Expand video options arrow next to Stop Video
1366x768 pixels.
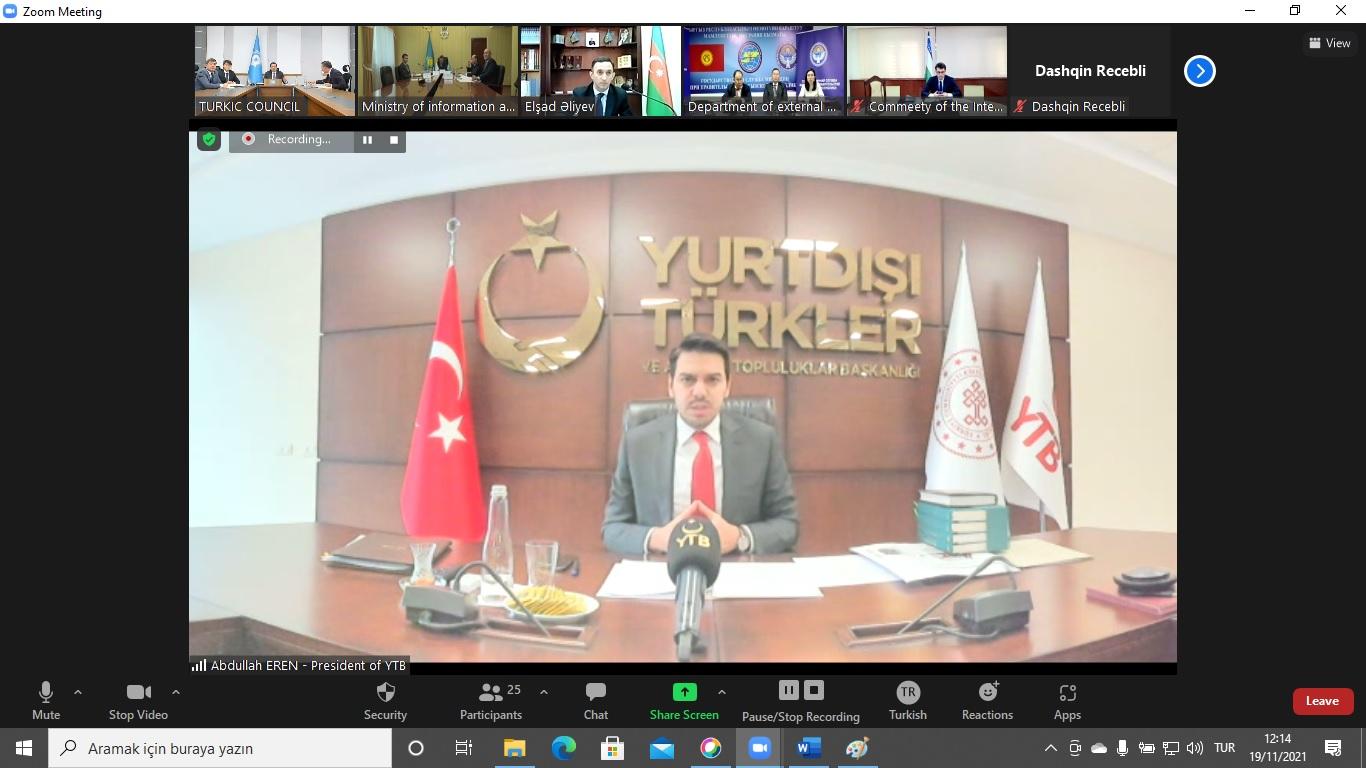176,692
